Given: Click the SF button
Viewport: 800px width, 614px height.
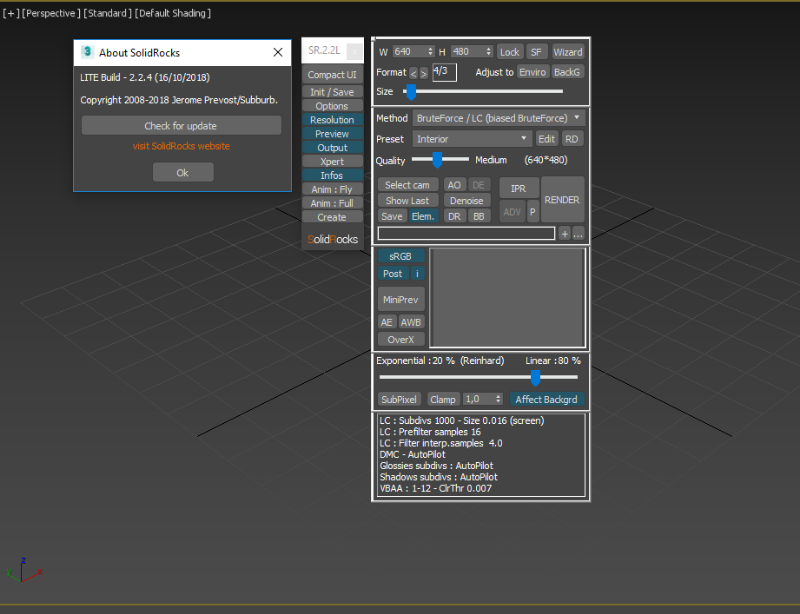Looking at the screenshot, I should point(536,52).
